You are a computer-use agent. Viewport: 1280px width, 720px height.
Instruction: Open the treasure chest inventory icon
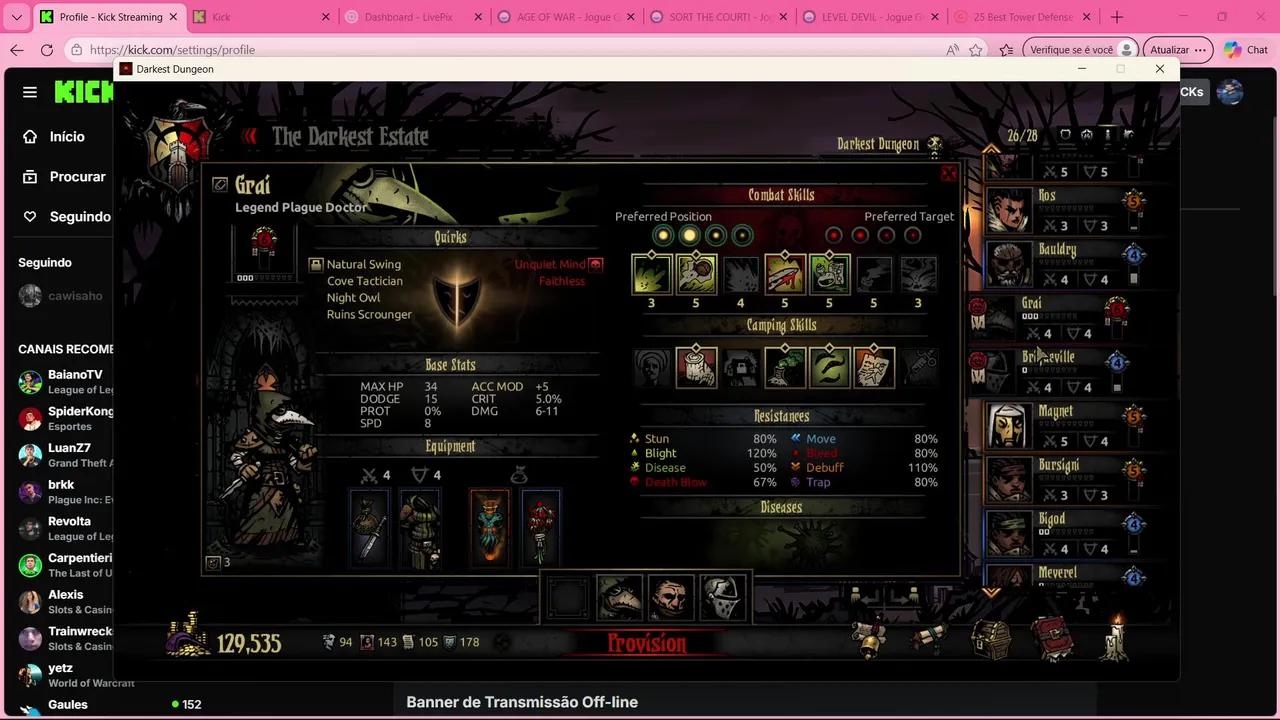tap(990, 638)
